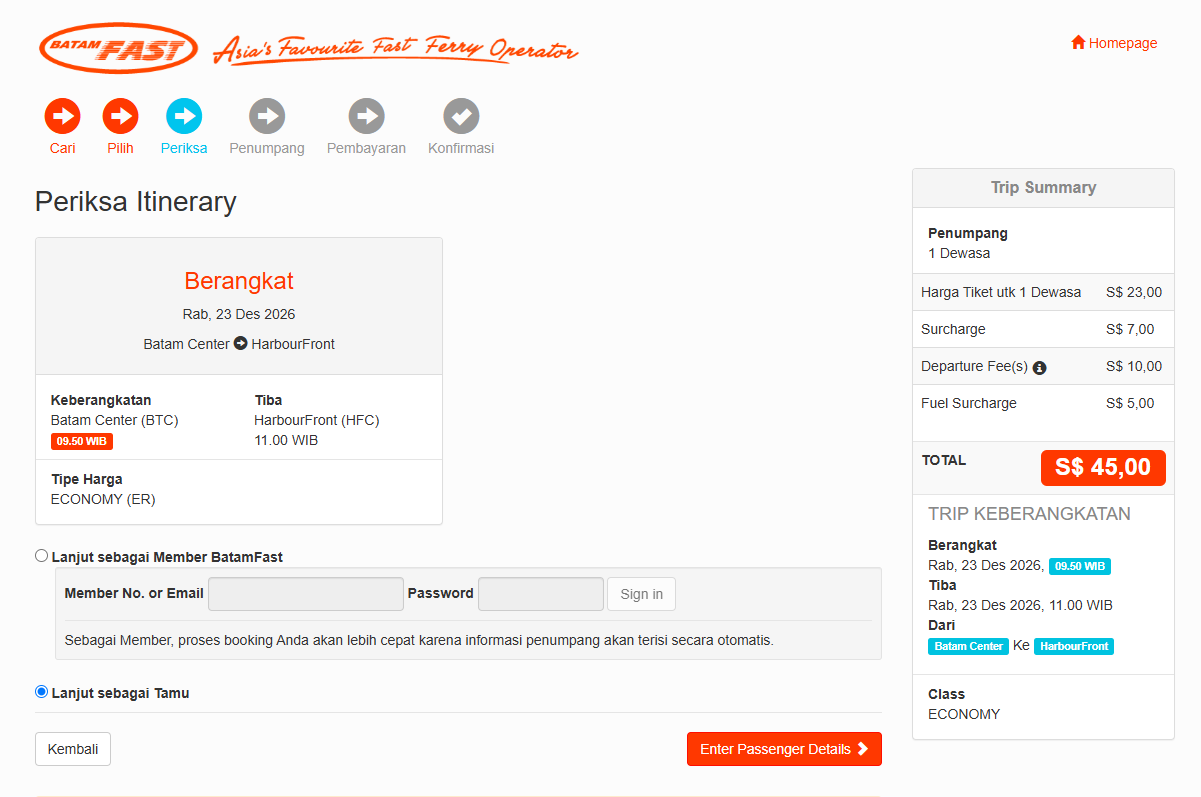Click the 'Periksa Itinerary' page heading
Image resolution: width=1201 pixels, height=797 pixels.
136,202
